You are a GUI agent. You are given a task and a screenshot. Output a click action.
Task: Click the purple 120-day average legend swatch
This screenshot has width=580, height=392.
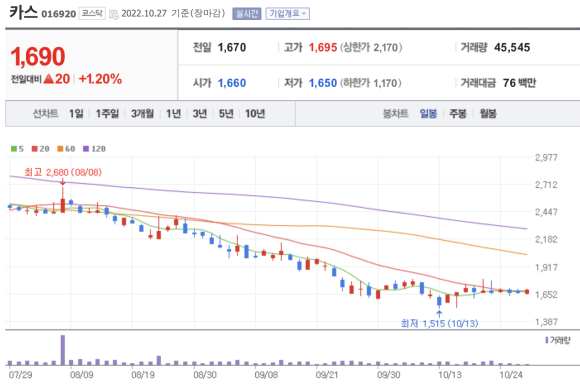[86, 149]
